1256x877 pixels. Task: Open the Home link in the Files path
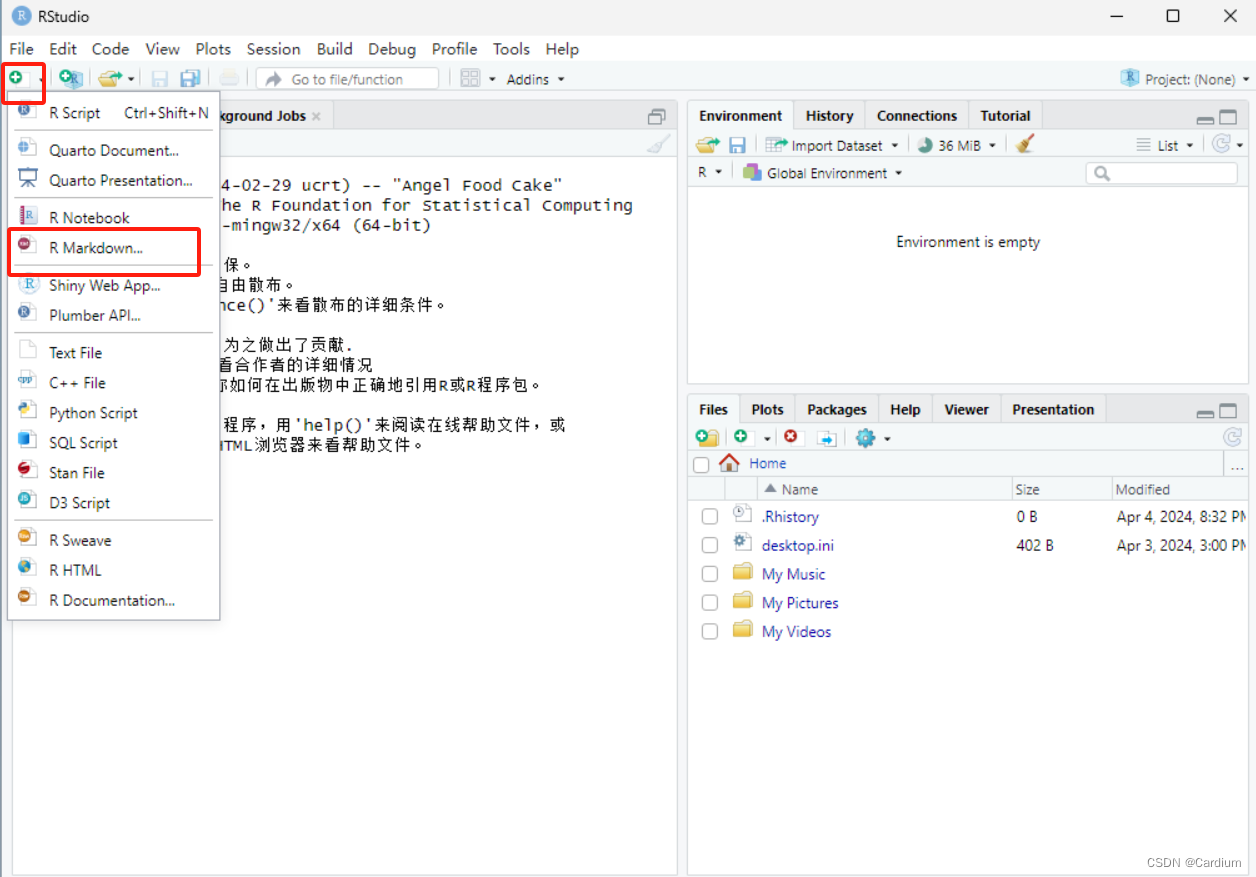[x=767, y=463]
